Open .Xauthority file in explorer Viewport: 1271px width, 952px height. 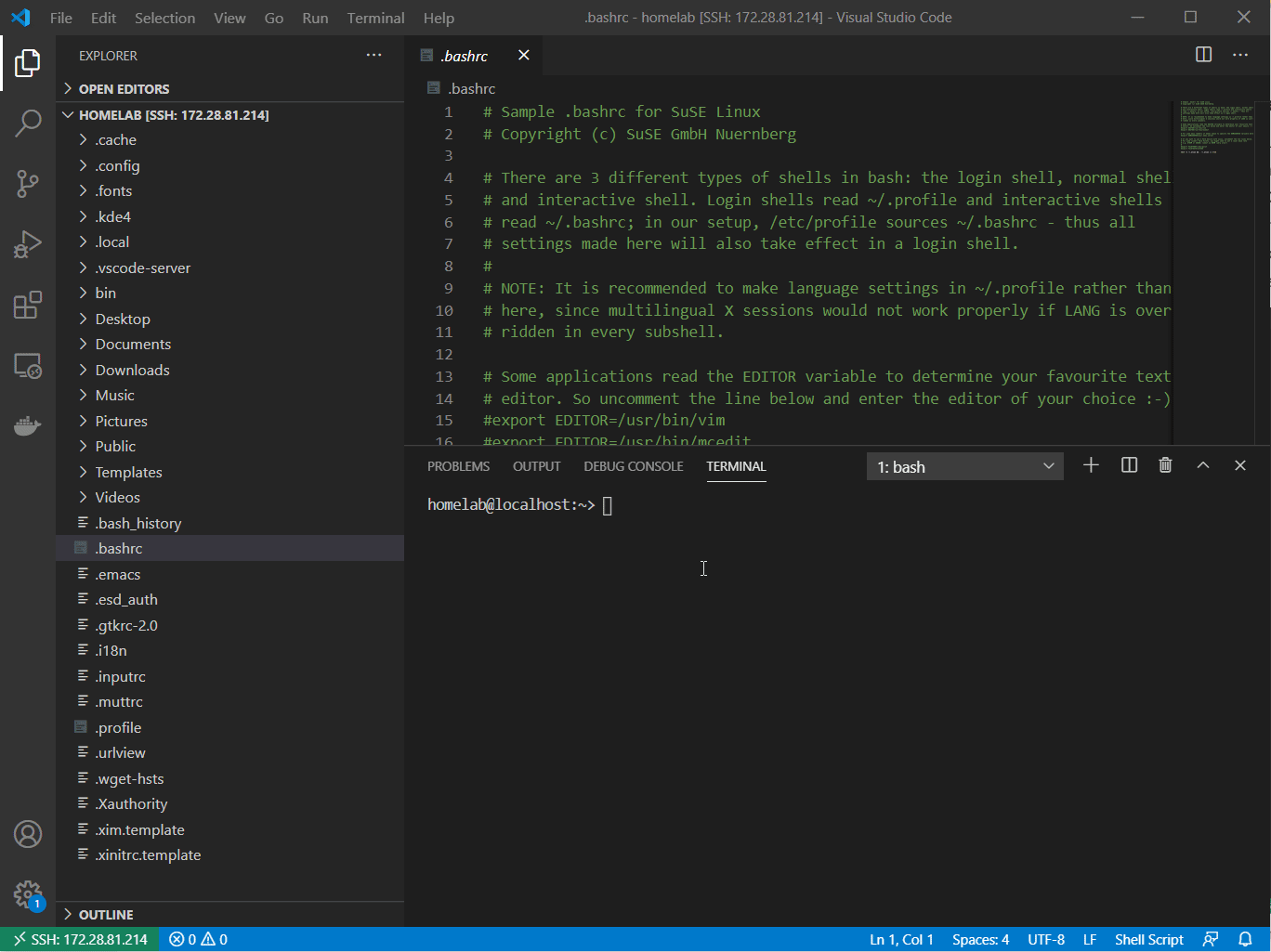(x=229, y=804)
